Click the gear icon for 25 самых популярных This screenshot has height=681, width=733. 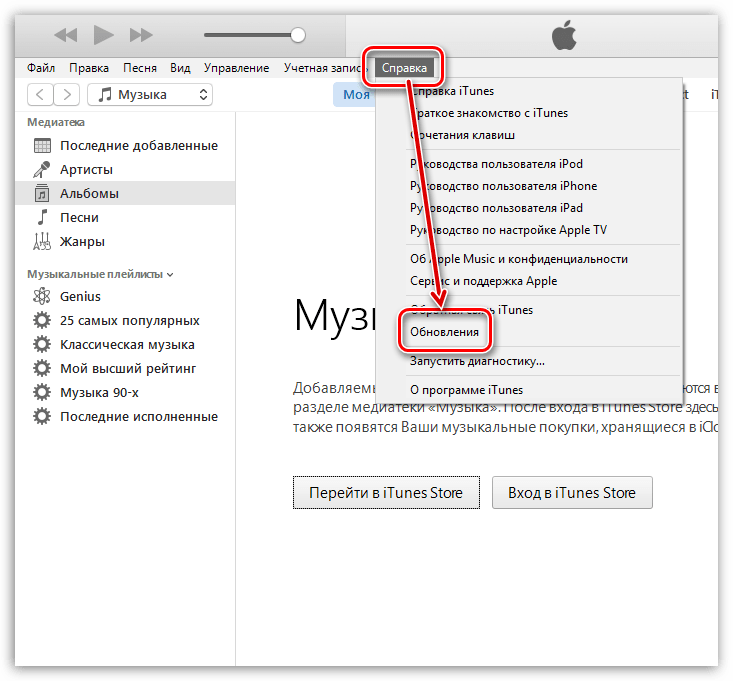tap(42, 320)
